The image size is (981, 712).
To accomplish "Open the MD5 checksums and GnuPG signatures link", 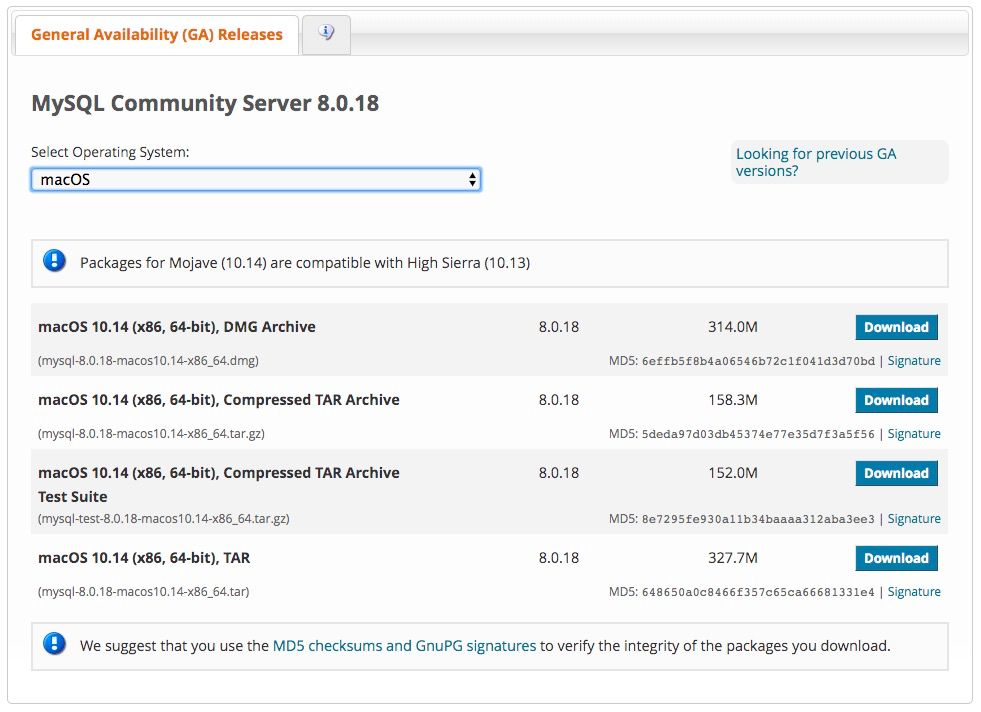I will 404,646.
